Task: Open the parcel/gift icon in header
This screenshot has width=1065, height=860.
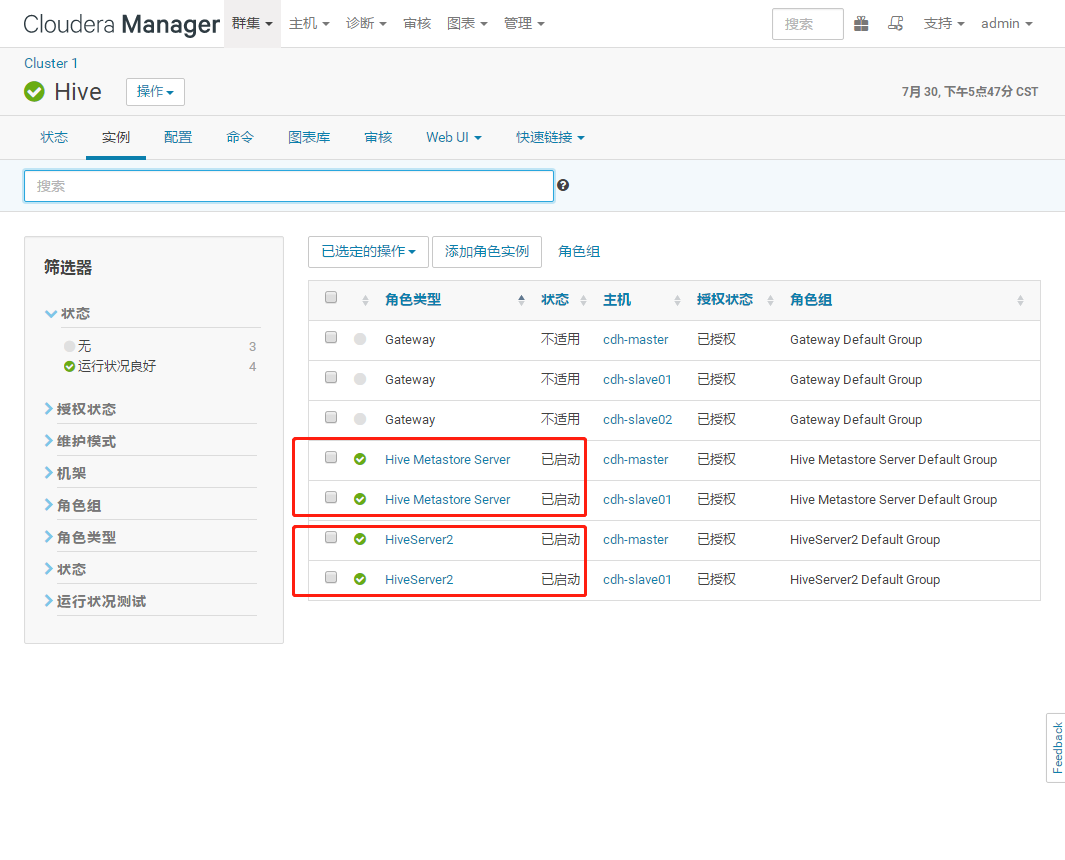Action: point(861,24)
